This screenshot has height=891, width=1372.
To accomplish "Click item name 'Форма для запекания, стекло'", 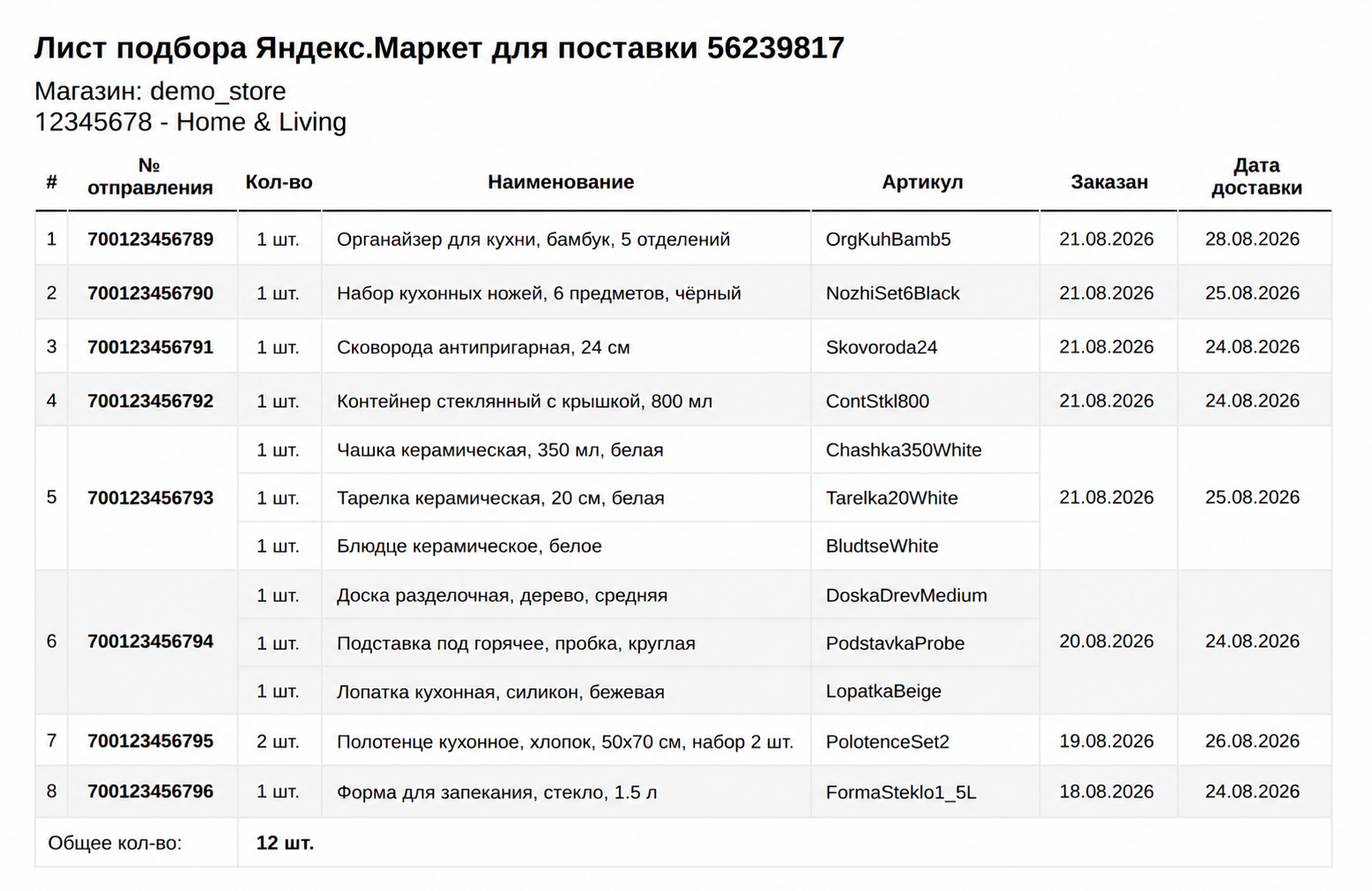I will [x=468, y=792].
